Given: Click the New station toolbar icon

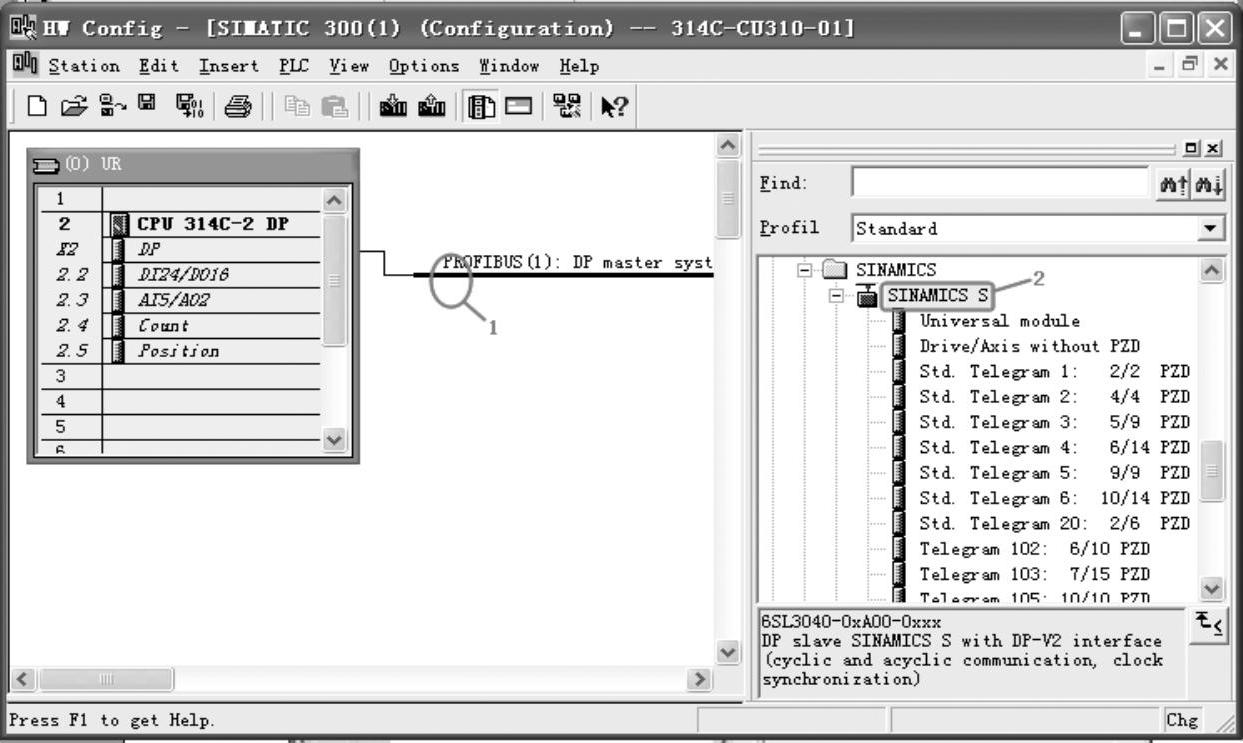Looking at the screenshot, I should click(x=36, y=106).
